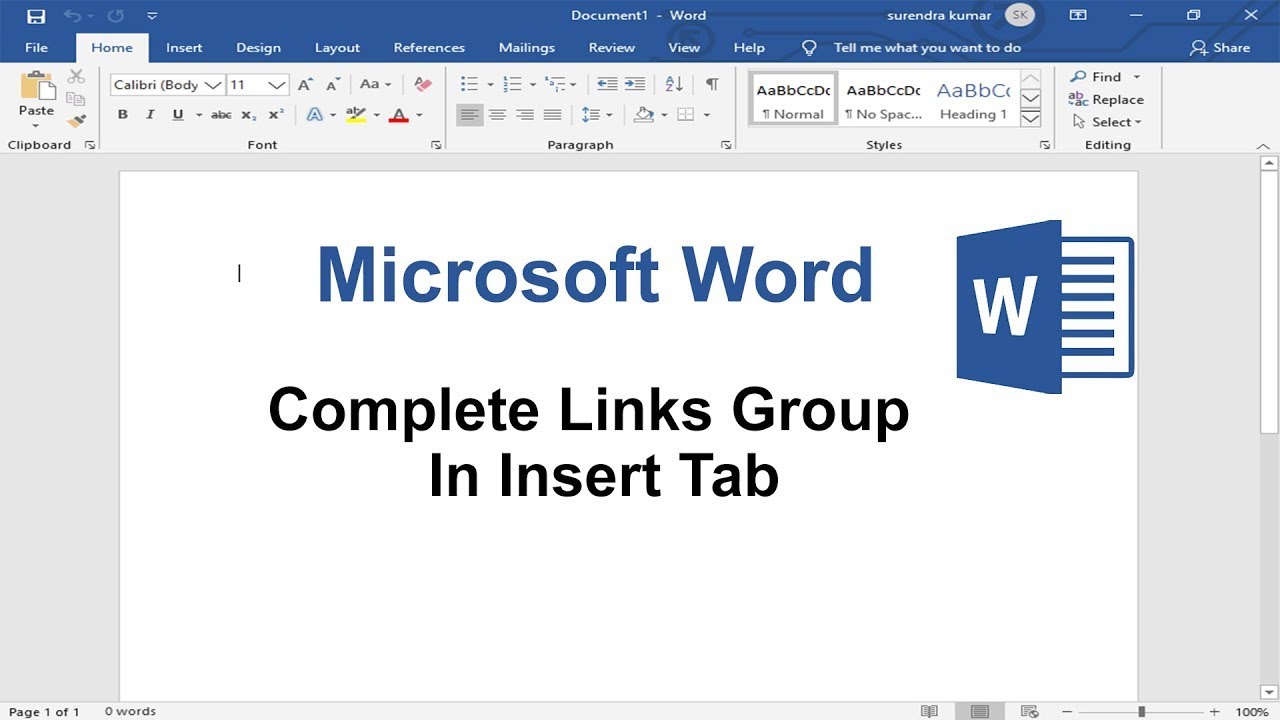Open the File tab
This screenshot has height=720, width=1280.
pos(36,47)
